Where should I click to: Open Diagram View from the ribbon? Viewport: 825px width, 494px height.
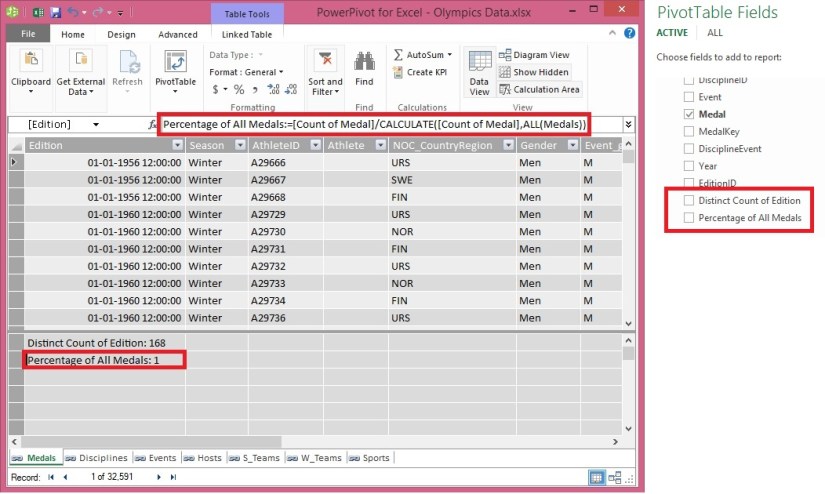(534, 55)
